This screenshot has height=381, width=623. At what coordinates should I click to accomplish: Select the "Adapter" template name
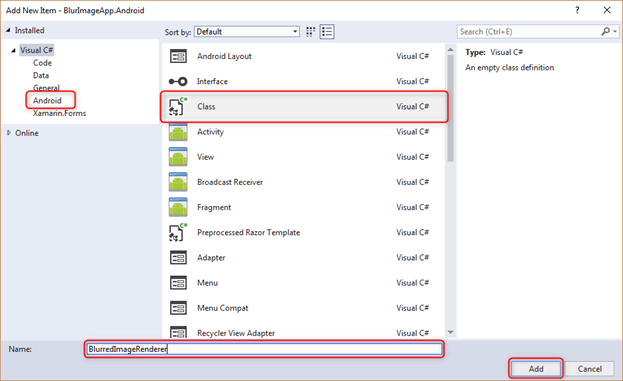(x=211, y=258)
